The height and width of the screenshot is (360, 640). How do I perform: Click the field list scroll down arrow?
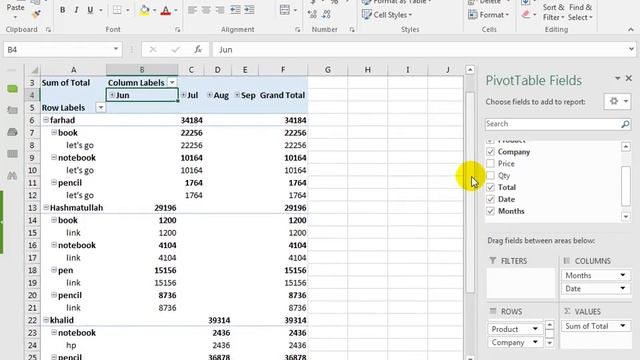626,217
